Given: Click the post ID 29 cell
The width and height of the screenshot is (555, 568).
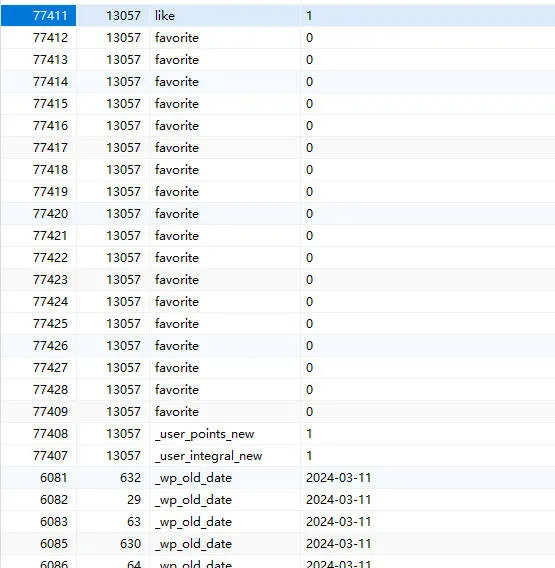Looking at the screenshot, I should pos(113,500).
